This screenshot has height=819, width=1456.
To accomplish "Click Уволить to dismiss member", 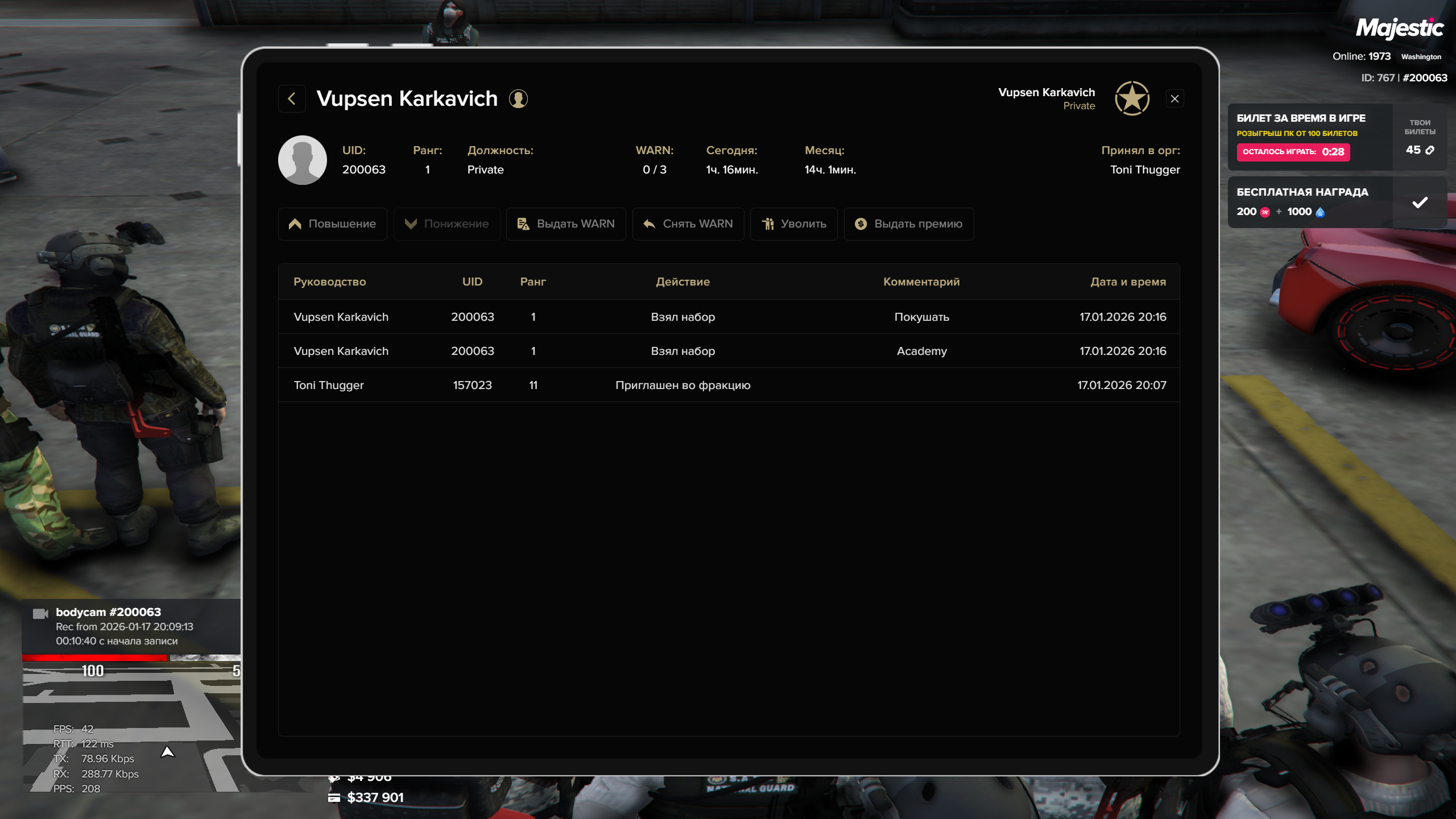I will pos(794,224).
